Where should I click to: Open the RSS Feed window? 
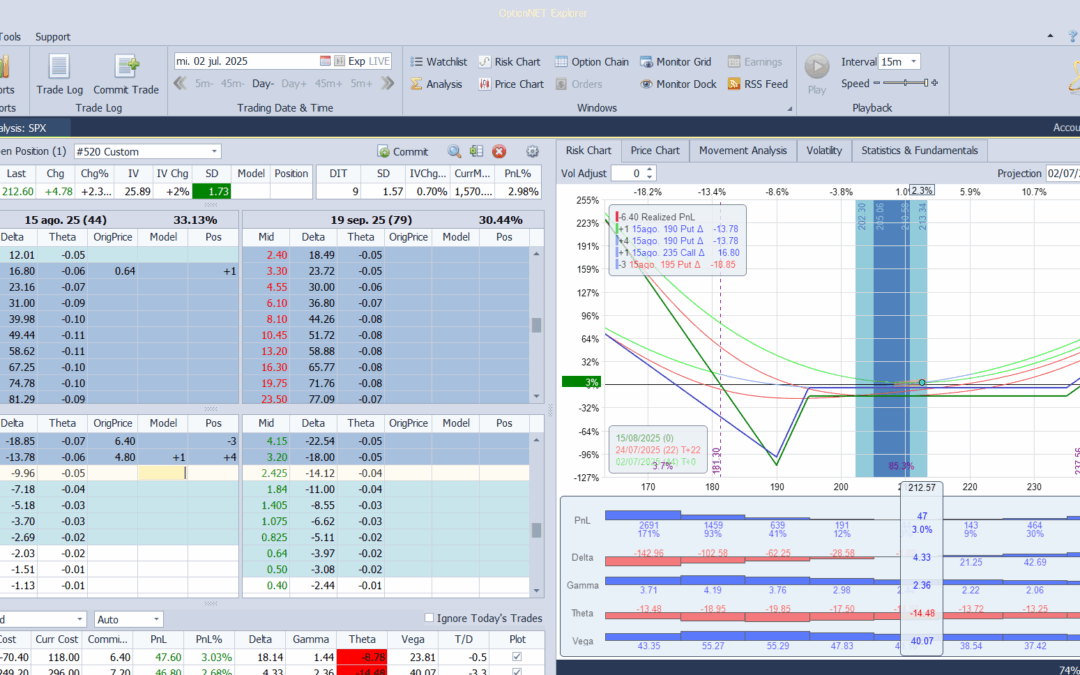point(758,84)
